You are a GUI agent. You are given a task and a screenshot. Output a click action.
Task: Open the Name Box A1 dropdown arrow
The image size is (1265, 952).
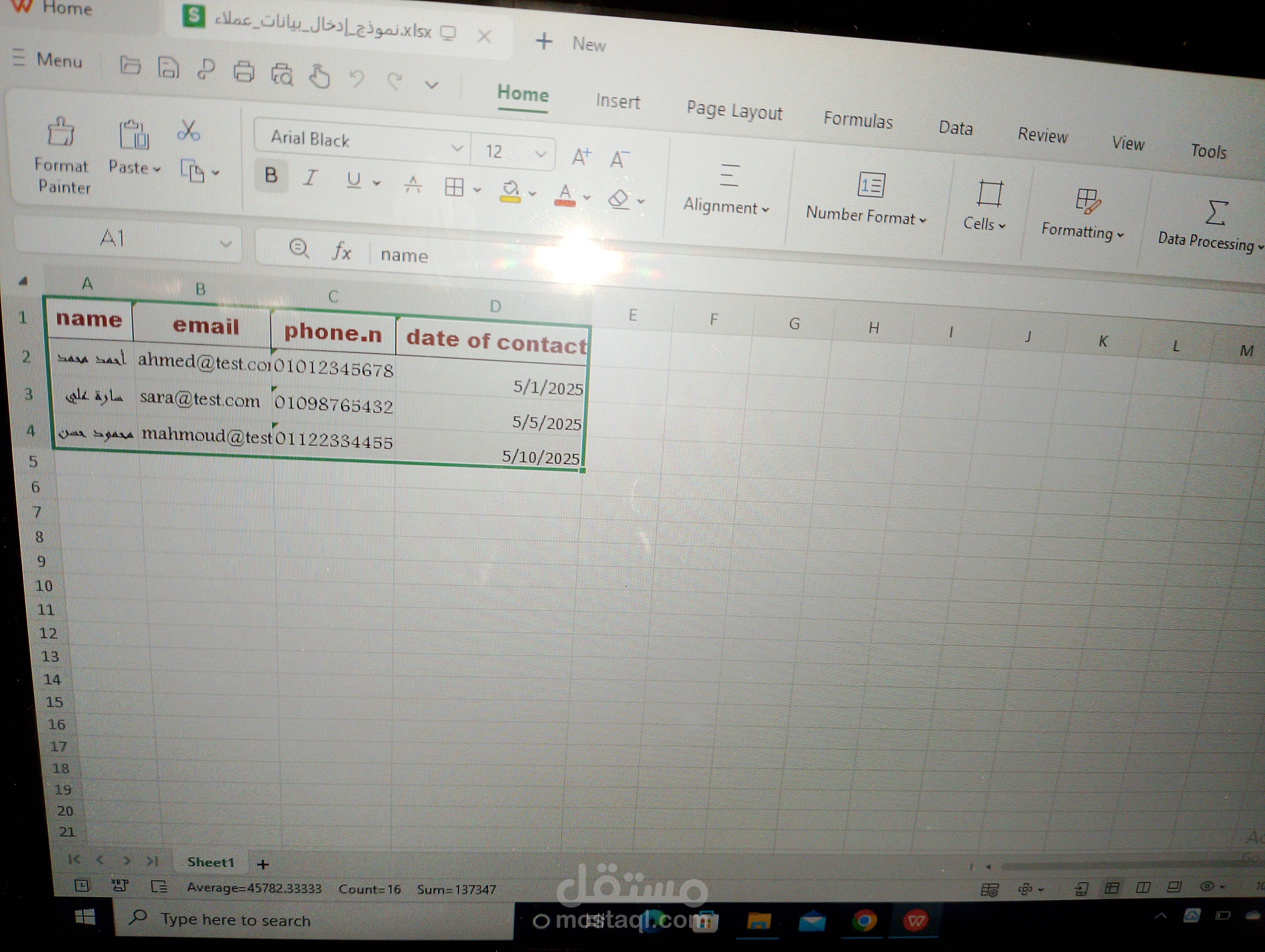(226, 244)
